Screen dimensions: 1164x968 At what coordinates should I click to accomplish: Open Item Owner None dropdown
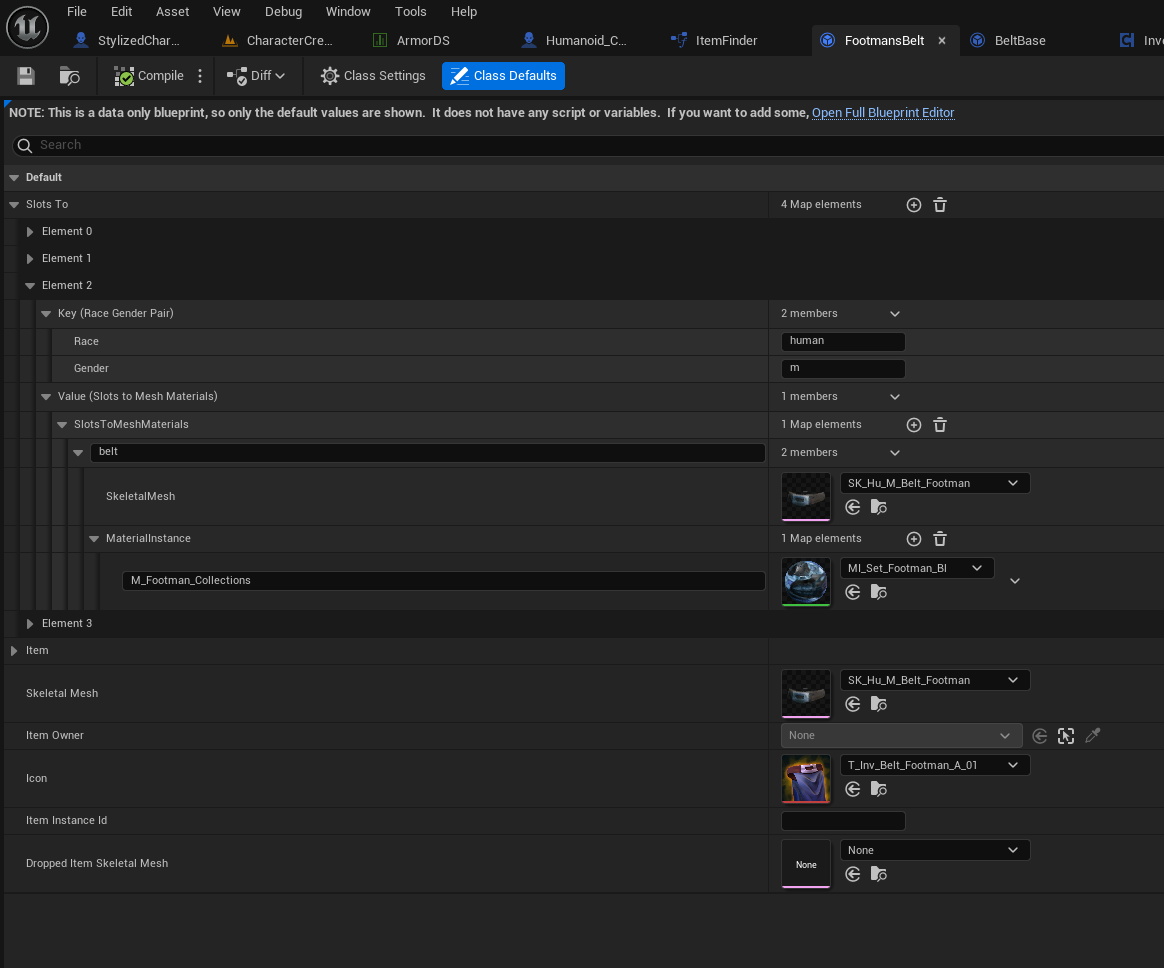901,736
